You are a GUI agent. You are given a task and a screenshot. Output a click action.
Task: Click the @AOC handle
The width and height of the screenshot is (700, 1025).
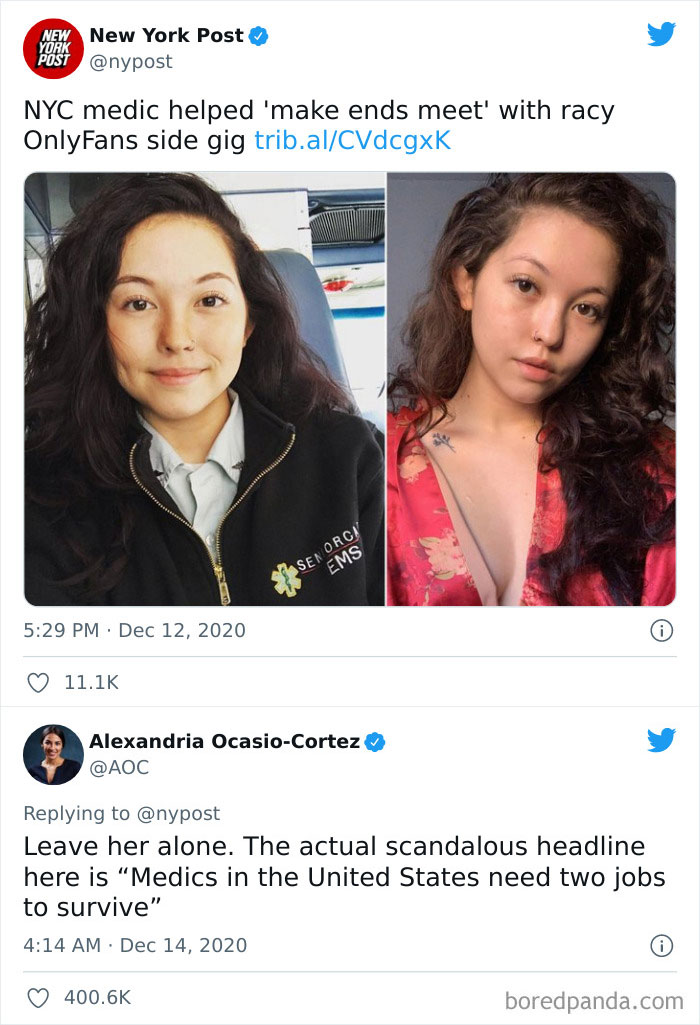[119, 767]
